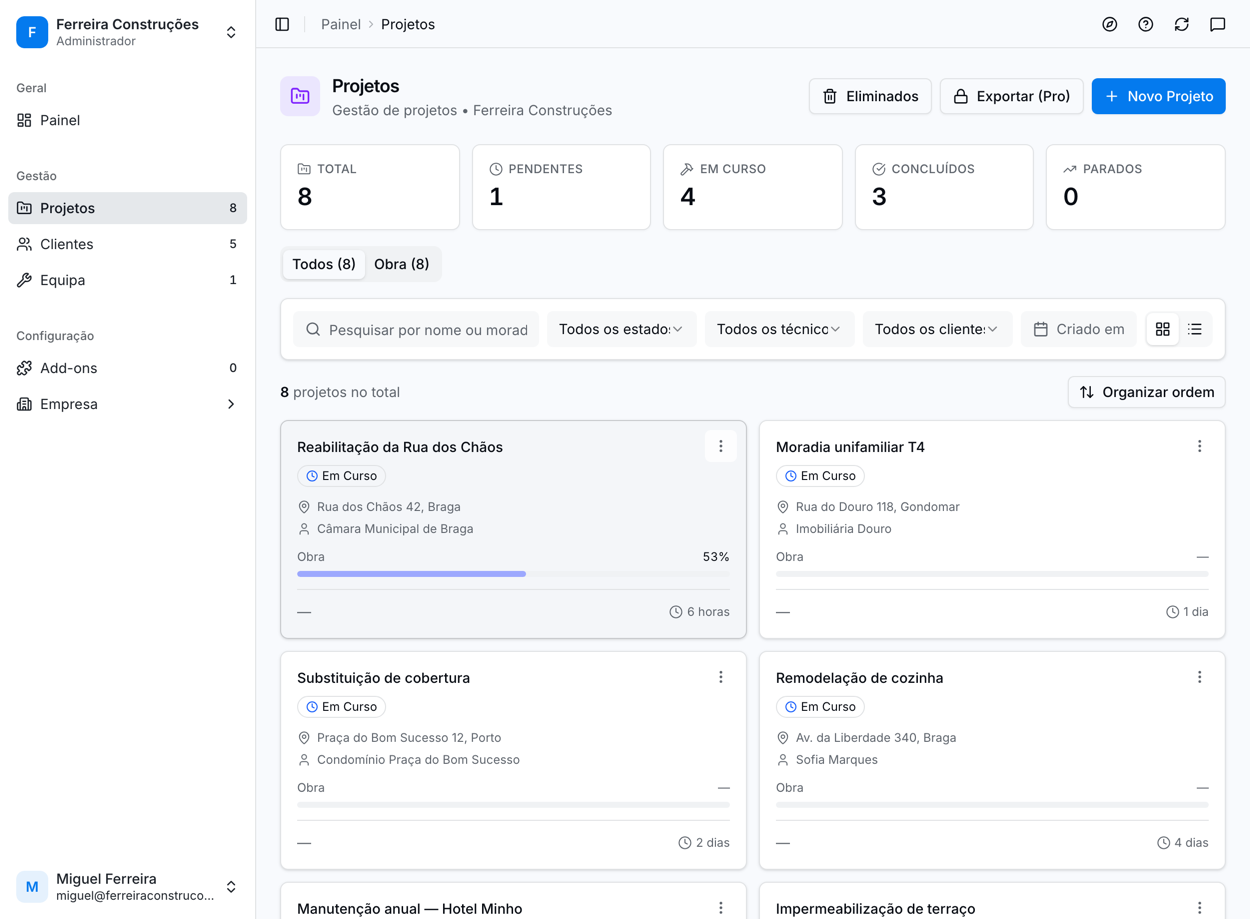Open options menu for Substituição de cobertura
Screen dimensions: 1250x919
coord(721,678)
